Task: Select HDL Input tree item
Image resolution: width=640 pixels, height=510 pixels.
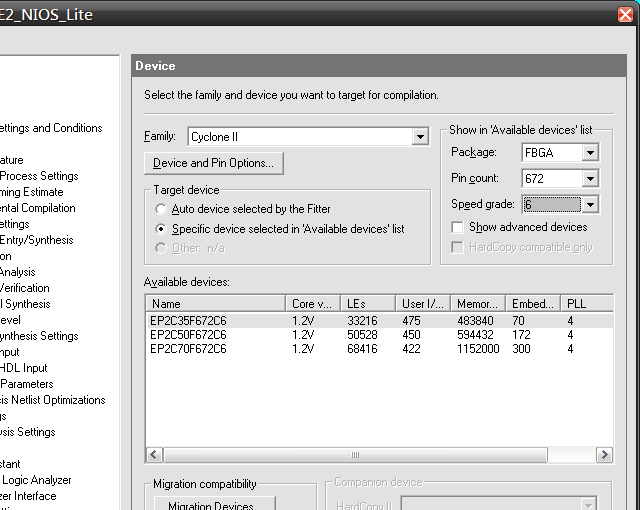Action: [x=23, y=368]
